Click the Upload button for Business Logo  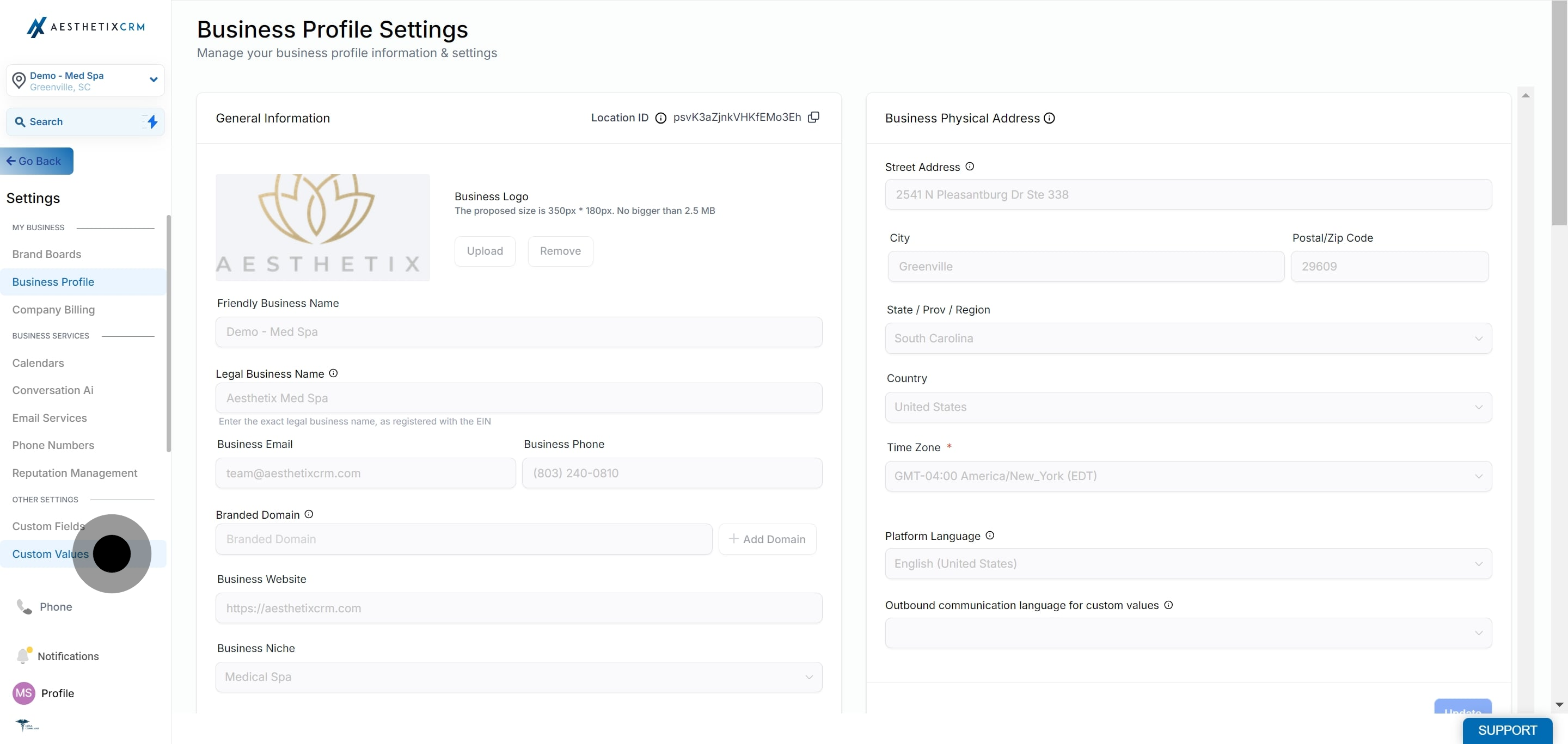tap(485, 251)
